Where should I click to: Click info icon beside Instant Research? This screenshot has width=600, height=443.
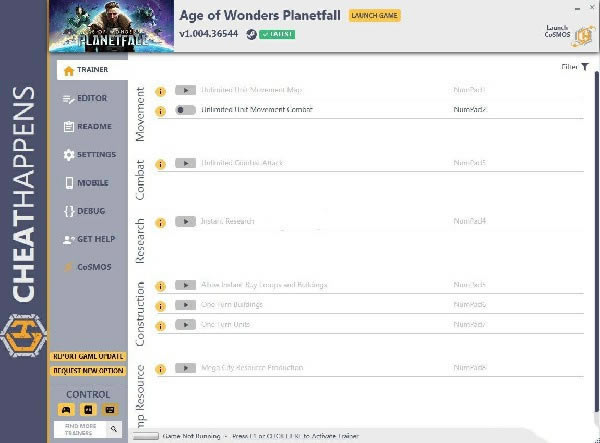160,221
